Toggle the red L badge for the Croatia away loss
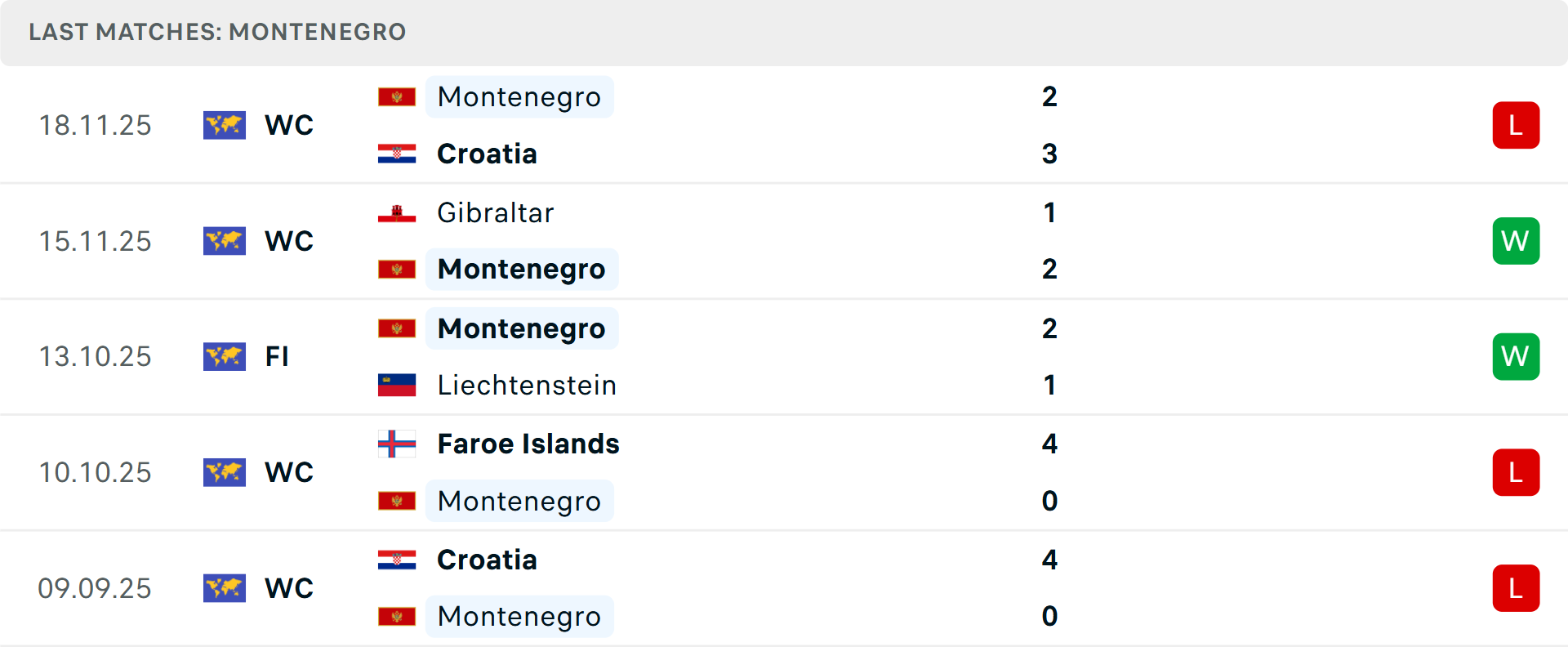Screen dimensions: 1568x647 (1516, 125)
